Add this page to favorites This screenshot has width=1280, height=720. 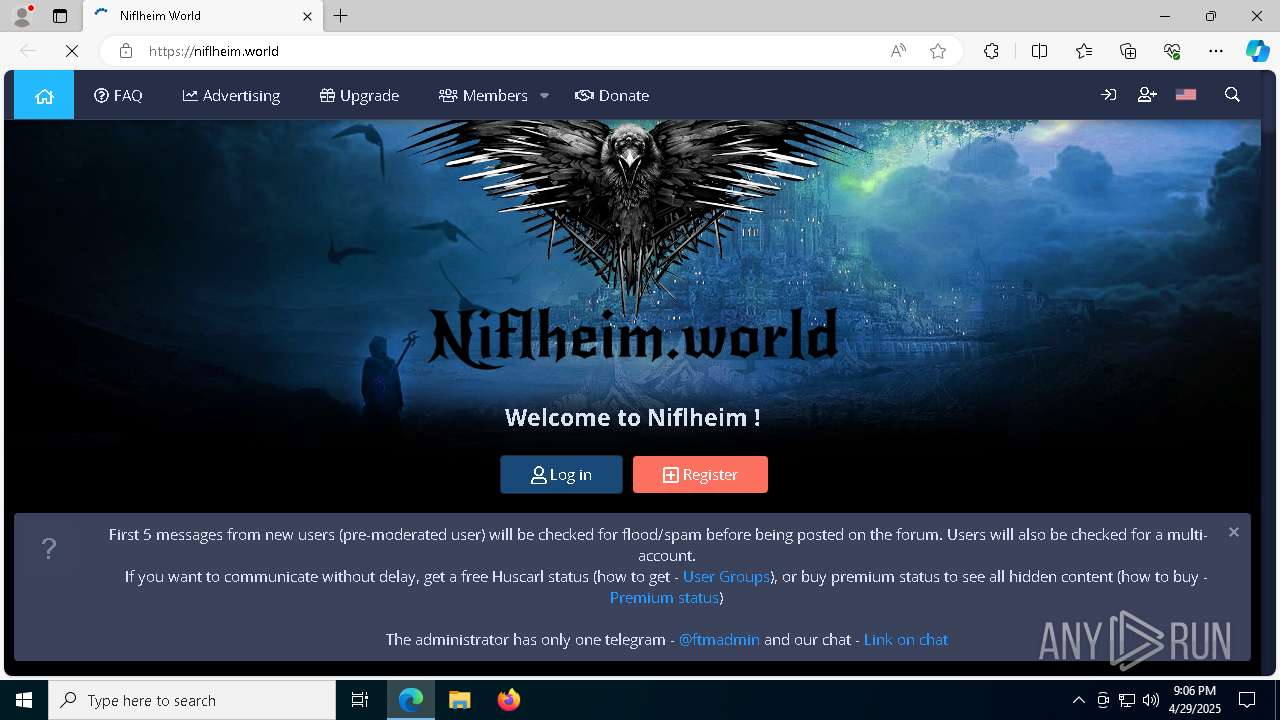(938, 51)
